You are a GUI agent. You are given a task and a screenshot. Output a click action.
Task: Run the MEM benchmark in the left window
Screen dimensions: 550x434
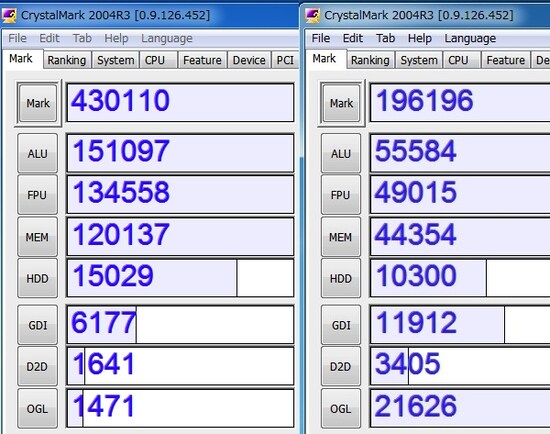point(38,237)
